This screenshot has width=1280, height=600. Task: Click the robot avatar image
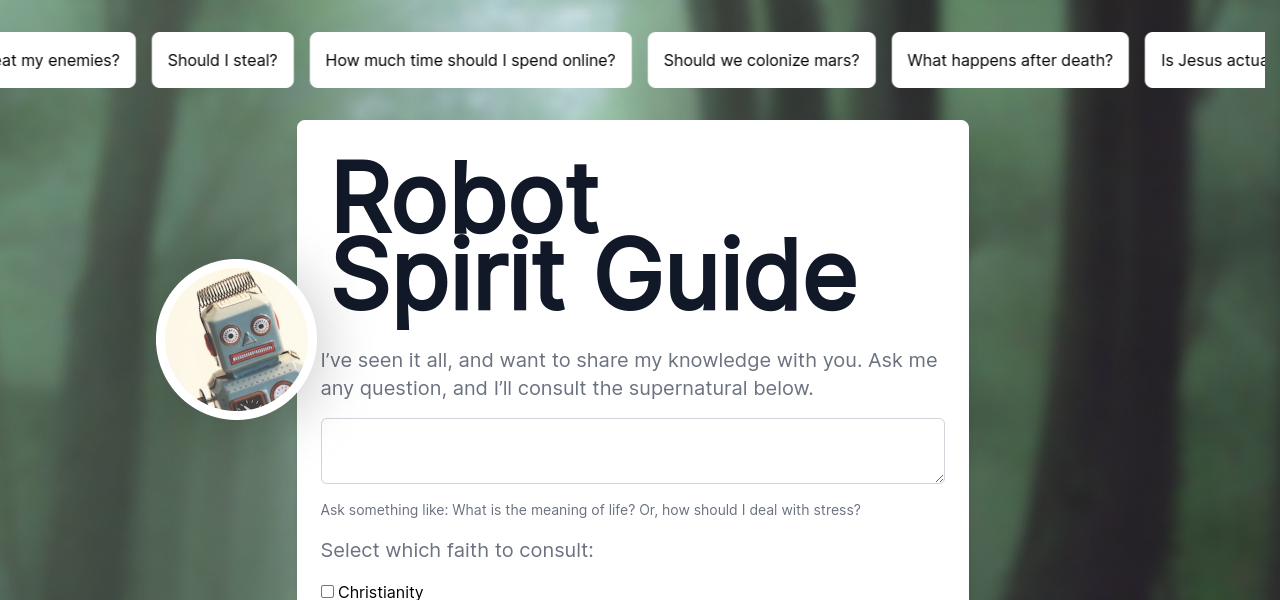[x=237, y=339]
